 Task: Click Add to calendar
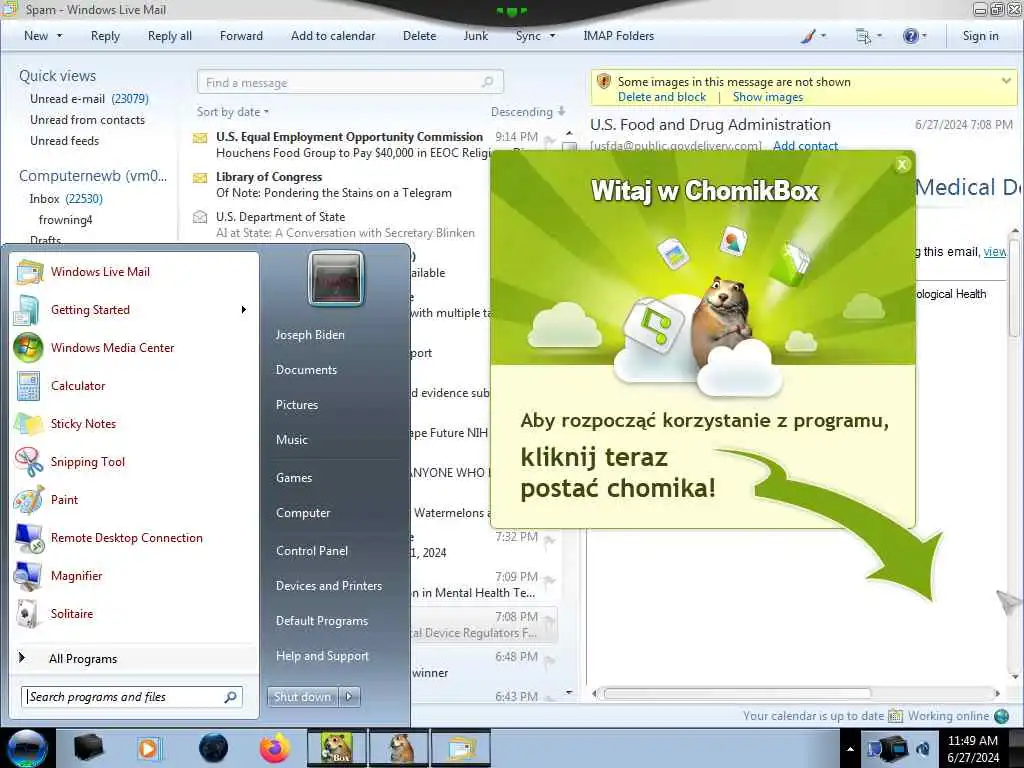(x=333, y=36)
